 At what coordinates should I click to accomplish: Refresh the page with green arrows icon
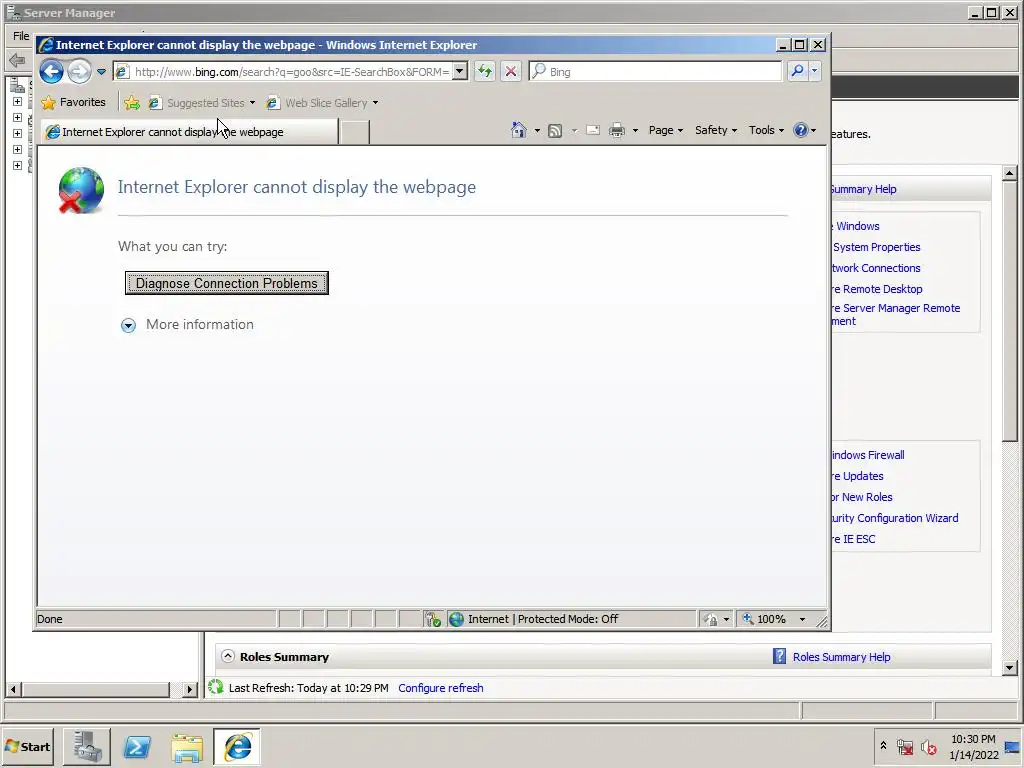click(485, 71)
